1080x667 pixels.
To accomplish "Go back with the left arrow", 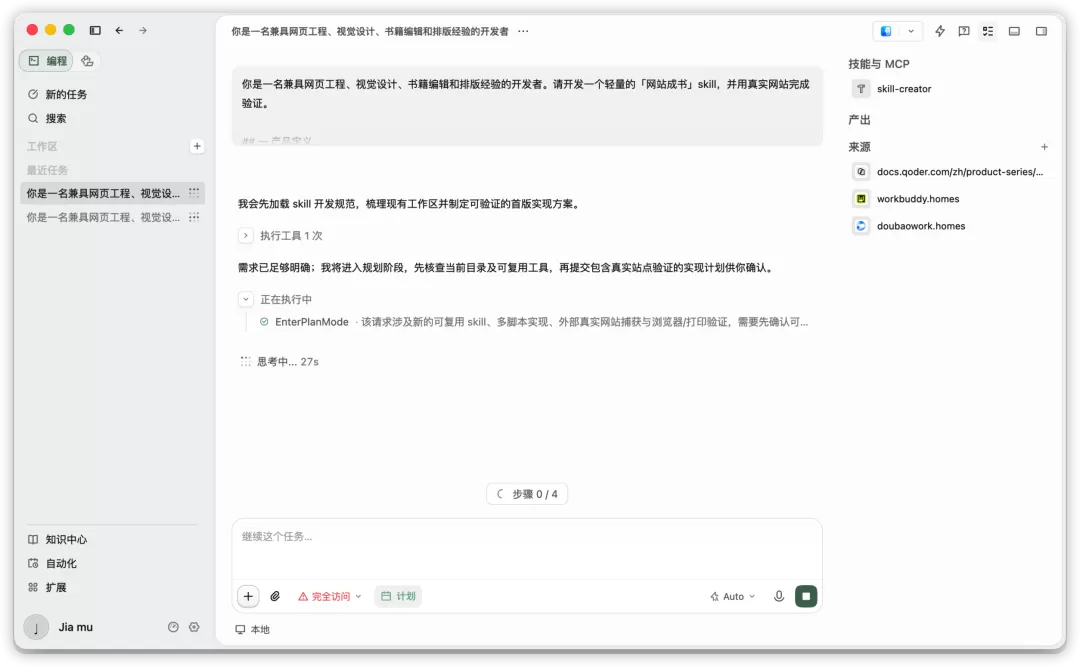I will [x=119, y=30].
